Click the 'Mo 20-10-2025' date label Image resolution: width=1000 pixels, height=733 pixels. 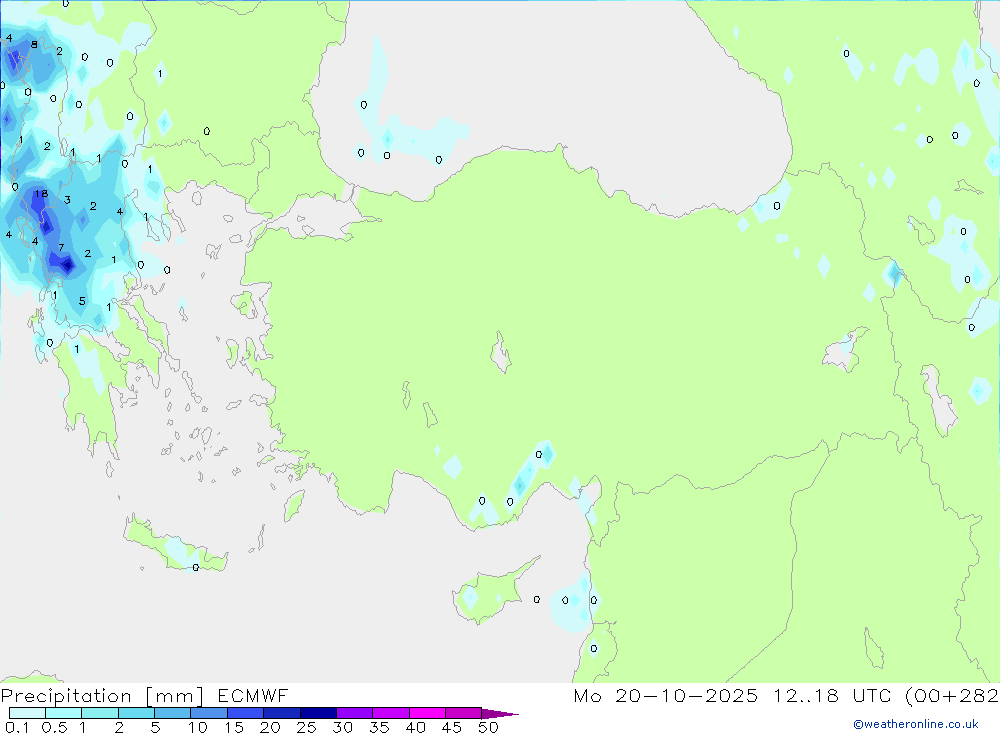665,696
